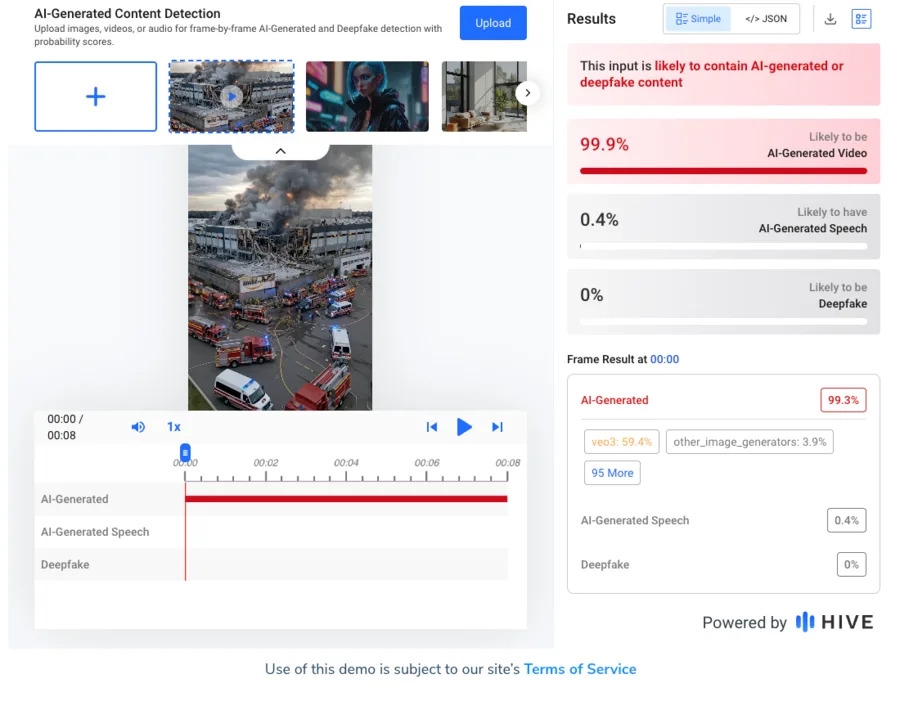Select the Simple results view

click(697, 18)
